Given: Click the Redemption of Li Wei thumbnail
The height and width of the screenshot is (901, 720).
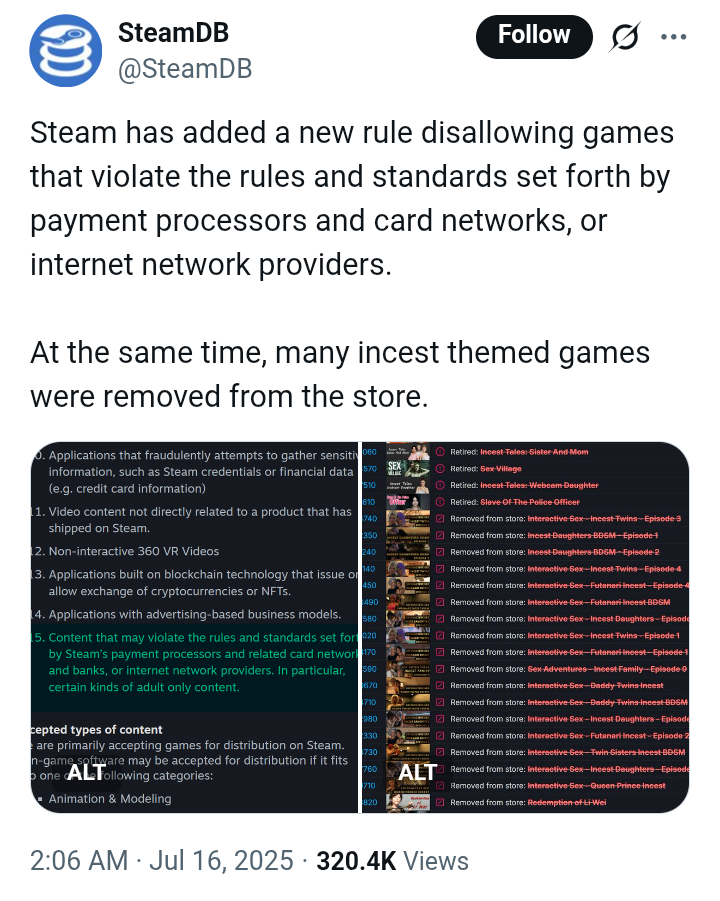Looking at the screenshot, I should tap(407, 802).
